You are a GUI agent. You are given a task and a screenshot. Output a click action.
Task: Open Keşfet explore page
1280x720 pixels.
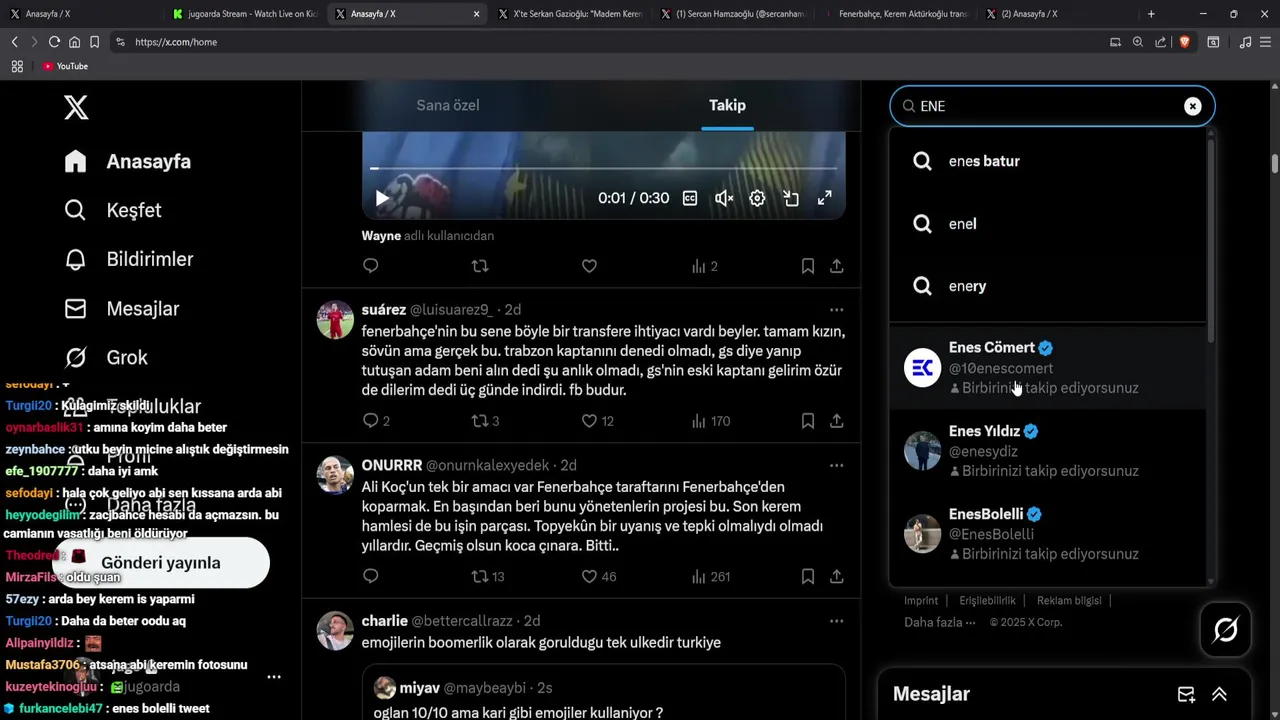point(112,210)
